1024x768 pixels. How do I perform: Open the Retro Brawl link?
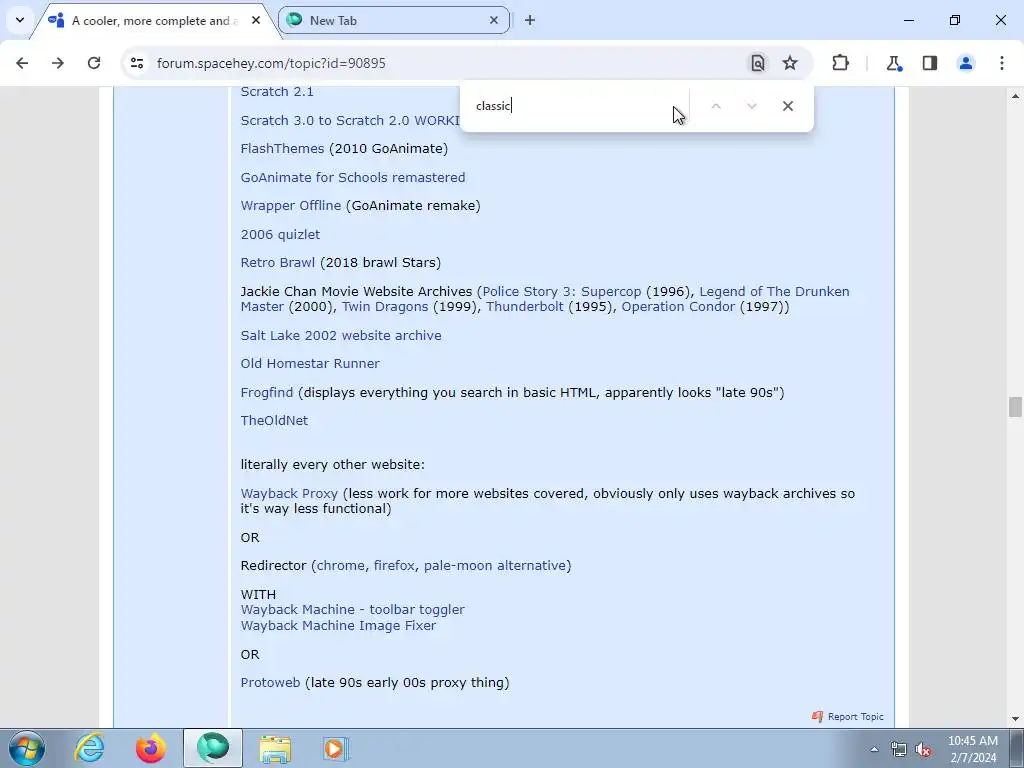pyautogui.click(x=278, y=263)
